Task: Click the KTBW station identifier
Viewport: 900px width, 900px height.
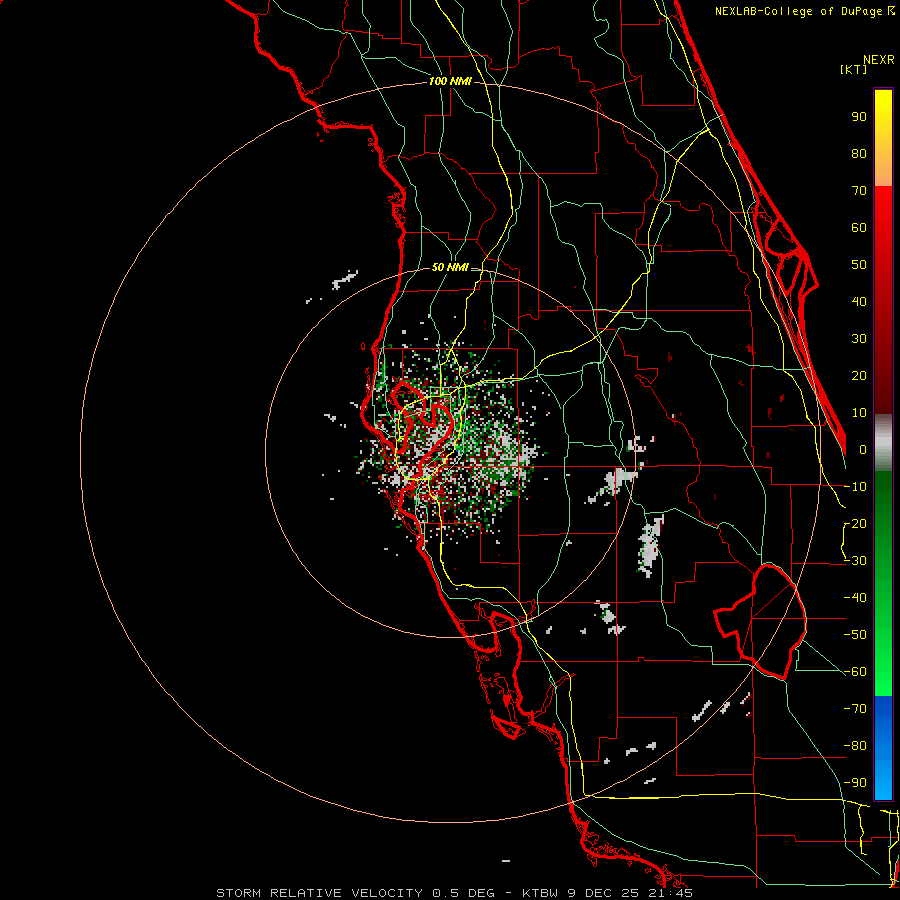Action: (542, 893)
